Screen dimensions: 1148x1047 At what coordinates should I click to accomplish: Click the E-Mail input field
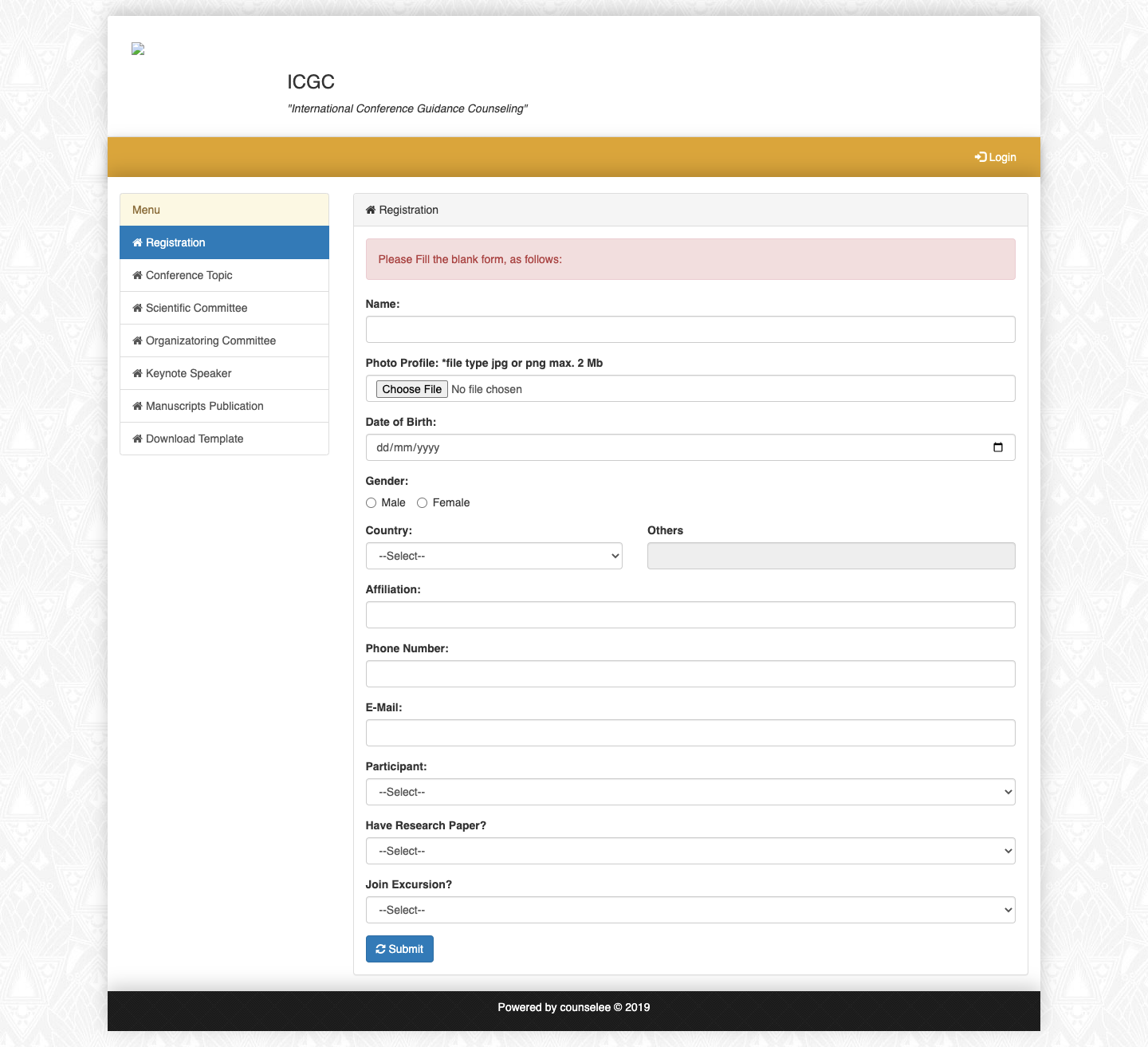(690, 733)
